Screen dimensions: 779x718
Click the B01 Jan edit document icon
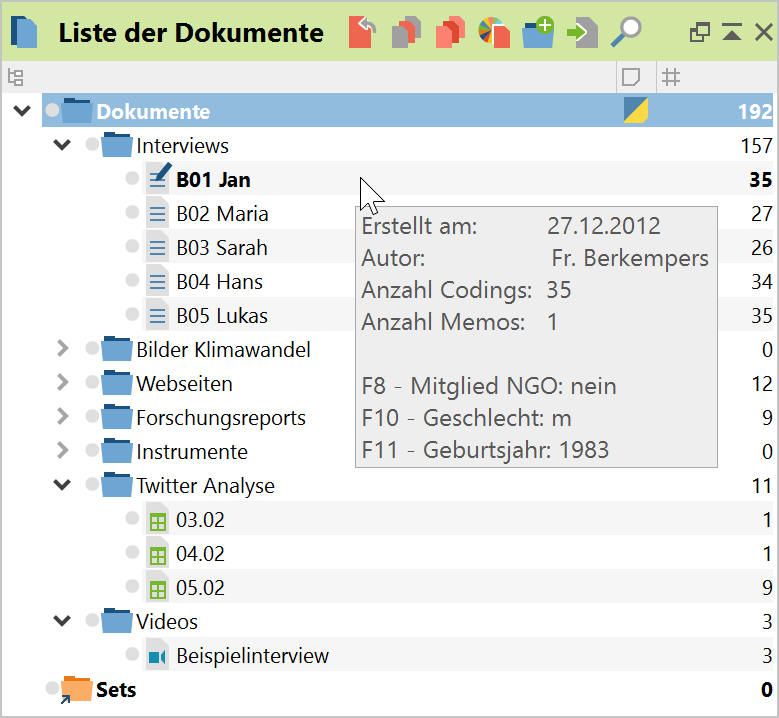159,177
